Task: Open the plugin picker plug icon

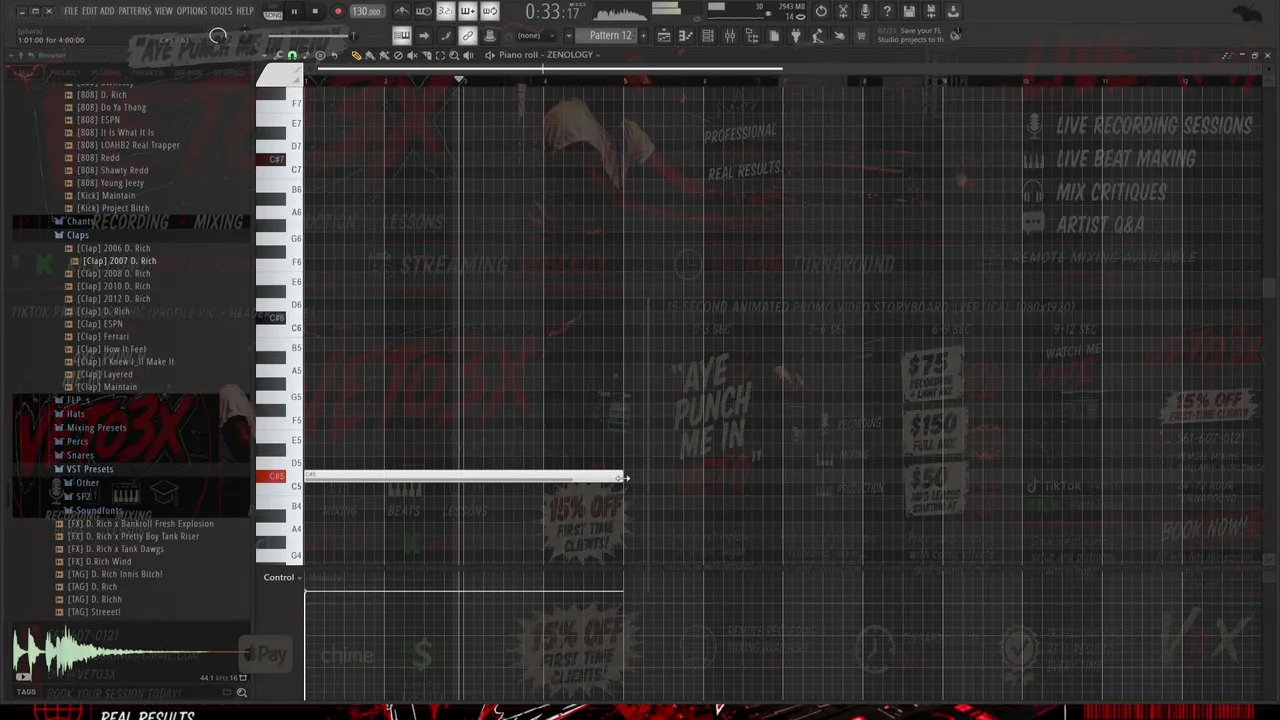Action: click(796, 36)
